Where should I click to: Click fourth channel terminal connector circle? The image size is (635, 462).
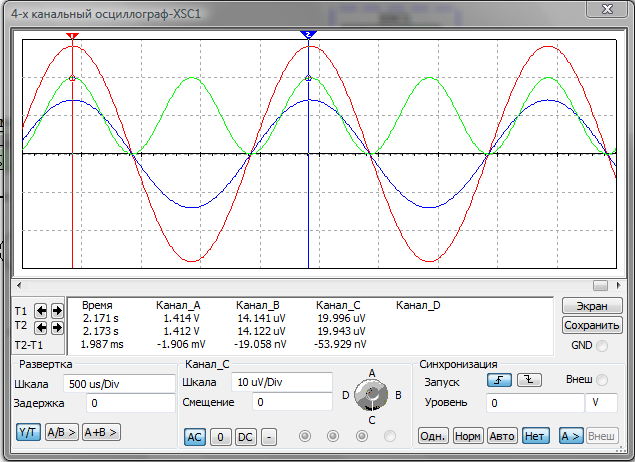(390, 436)
